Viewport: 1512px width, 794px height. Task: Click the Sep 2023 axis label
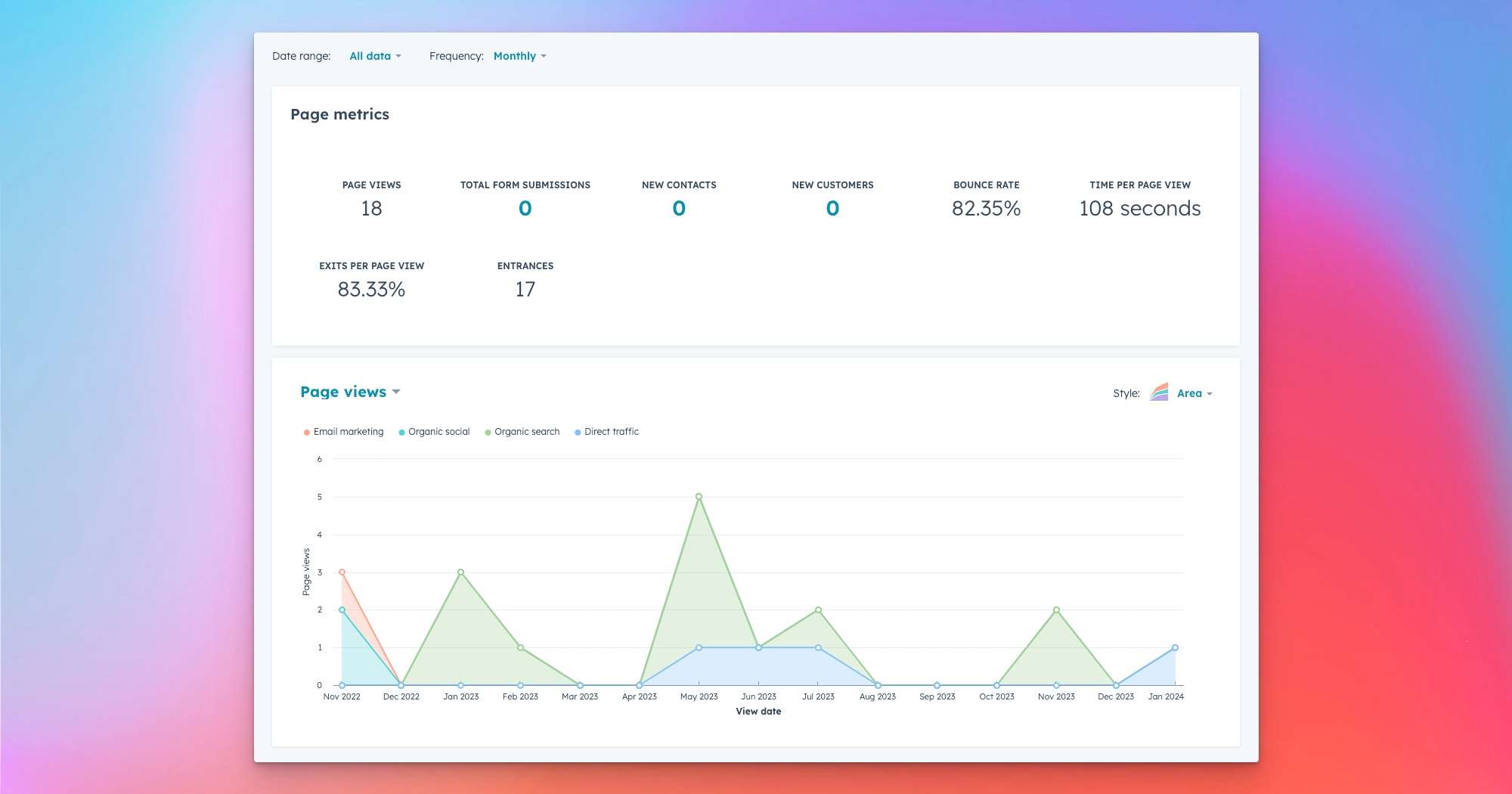[x=937, y=696]
